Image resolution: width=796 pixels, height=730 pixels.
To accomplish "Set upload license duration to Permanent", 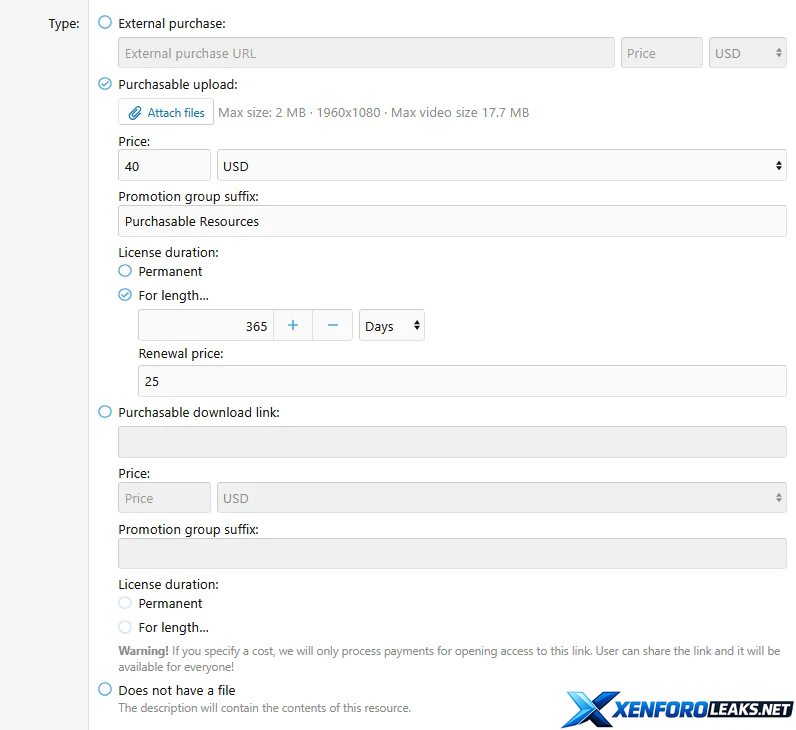I will (x=125, y=271).
